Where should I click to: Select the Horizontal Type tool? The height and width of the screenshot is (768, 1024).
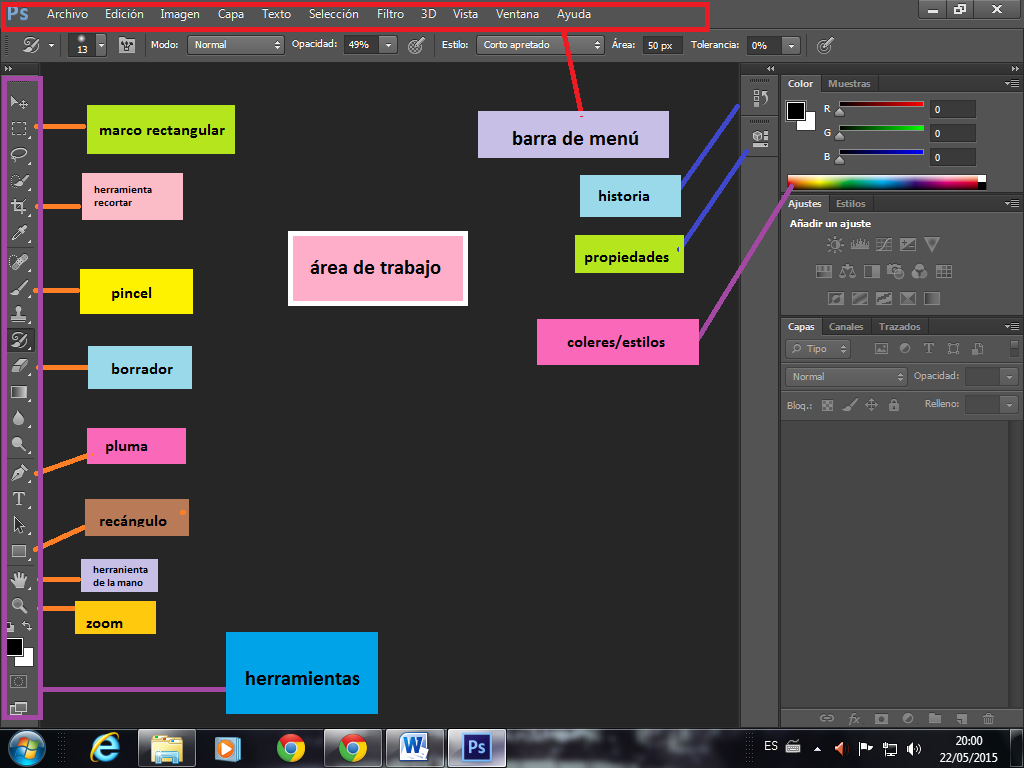[19, 498]
